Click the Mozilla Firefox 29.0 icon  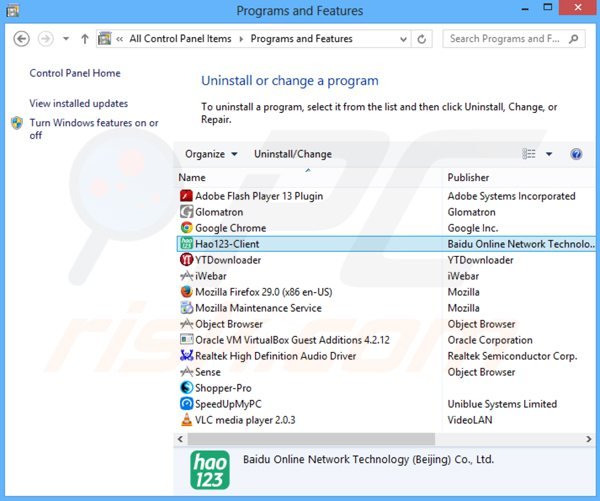(x=186, y=292)
